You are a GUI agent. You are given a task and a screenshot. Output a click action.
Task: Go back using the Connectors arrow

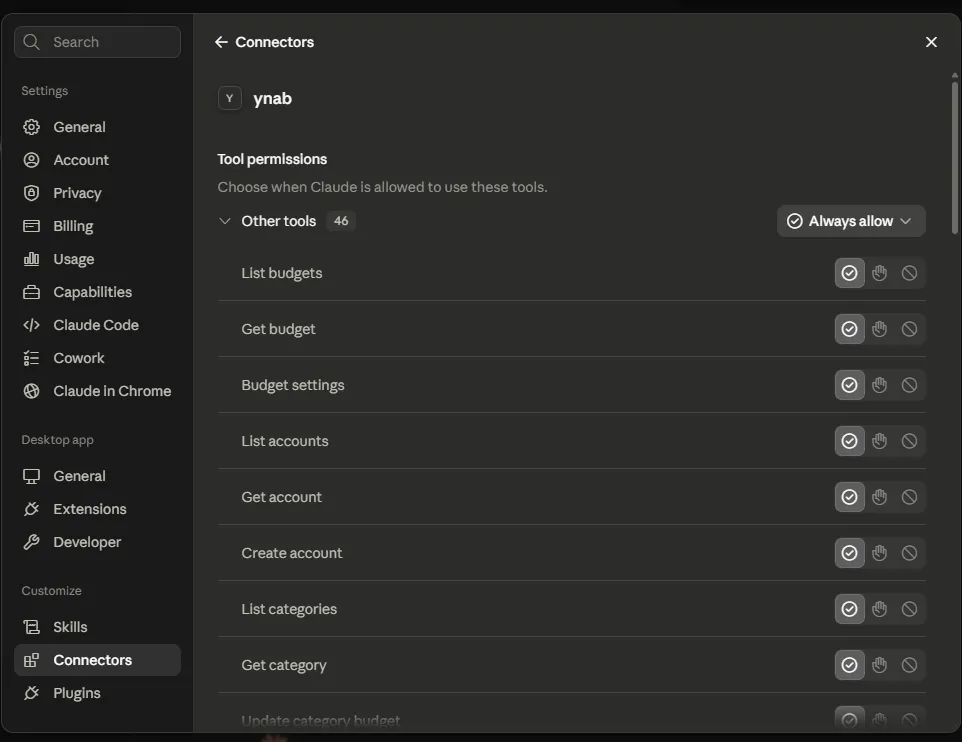(221, 42)
